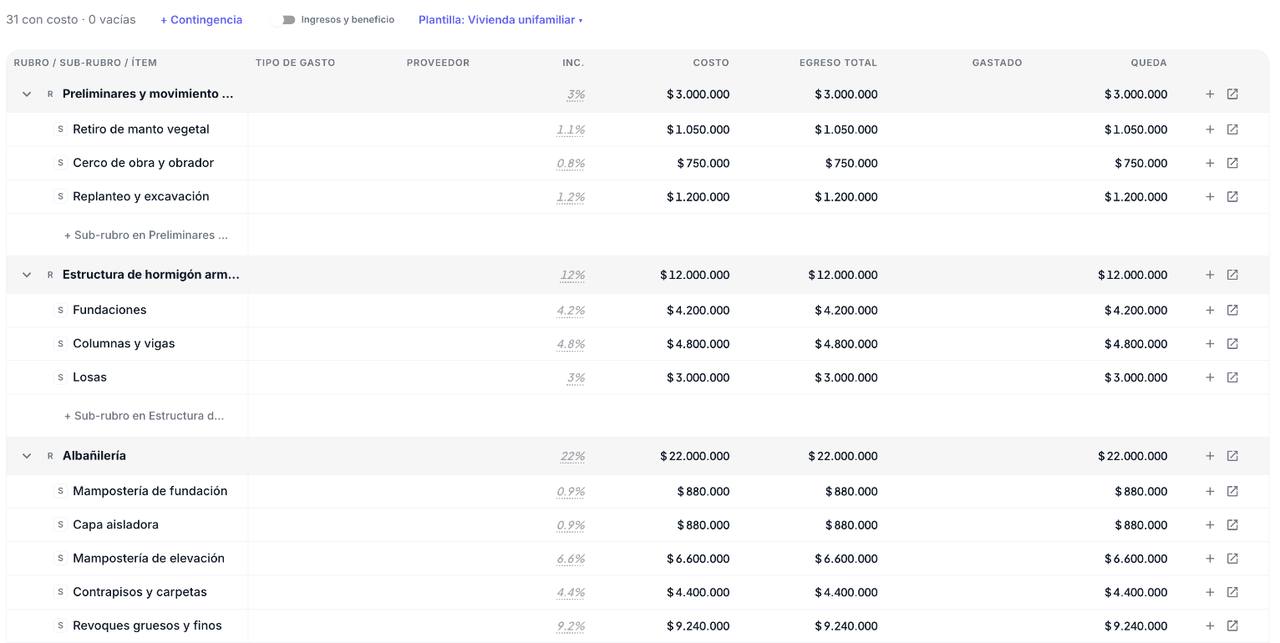This screenshot has height=643, width=1280.
Task: Click the Egreso total column header
Action: [x=838, y=63]
